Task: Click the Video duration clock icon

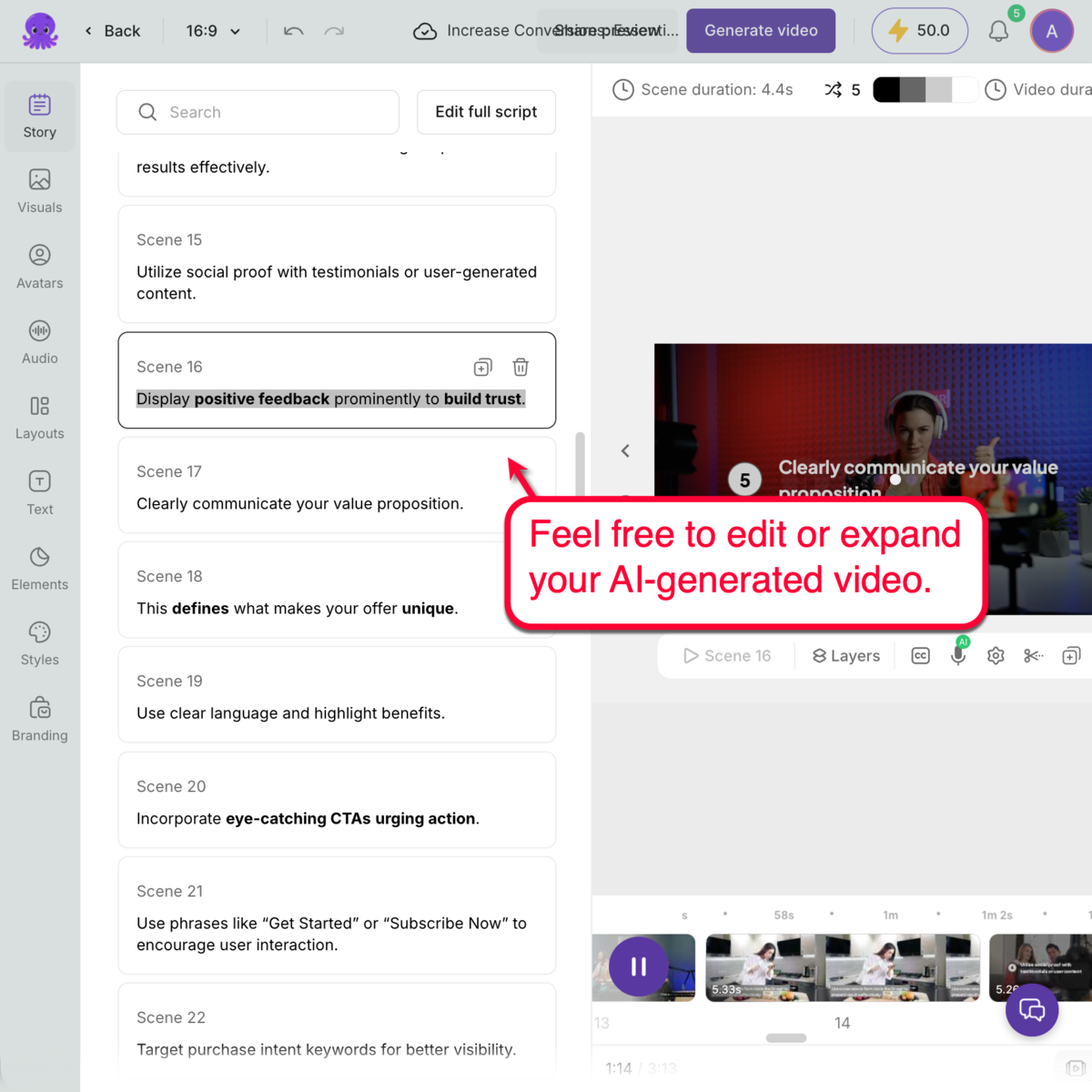Action: click(996, 89)
